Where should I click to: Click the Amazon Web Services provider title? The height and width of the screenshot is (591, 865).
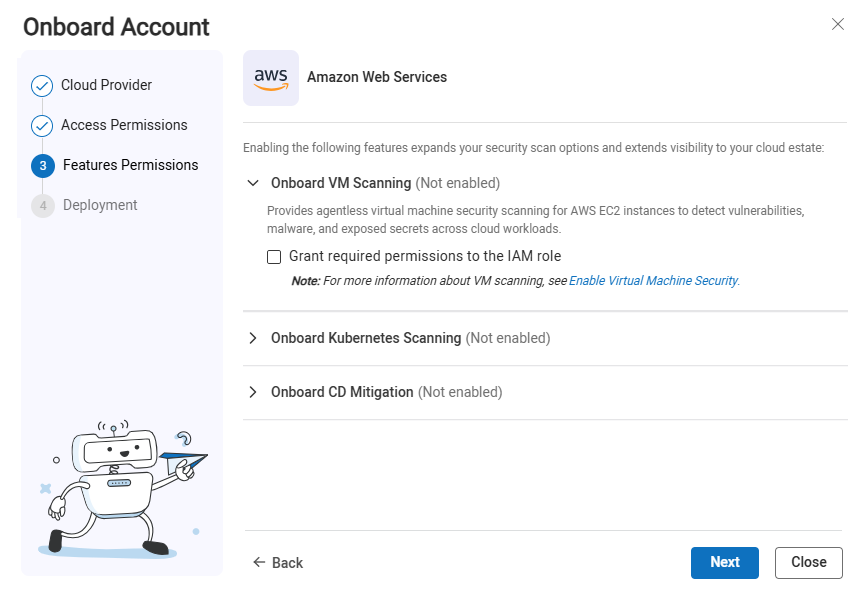point(377,77)
